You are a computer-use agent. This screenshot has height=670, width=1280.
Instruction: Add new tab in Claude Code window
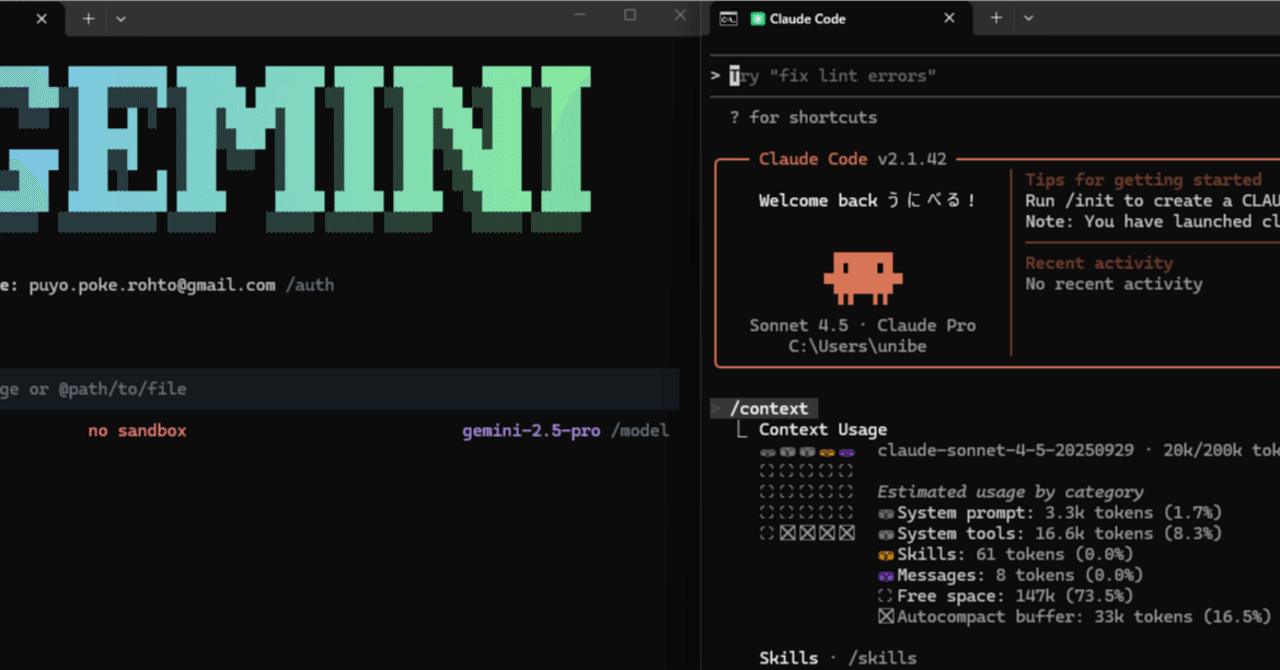point(996,18)
